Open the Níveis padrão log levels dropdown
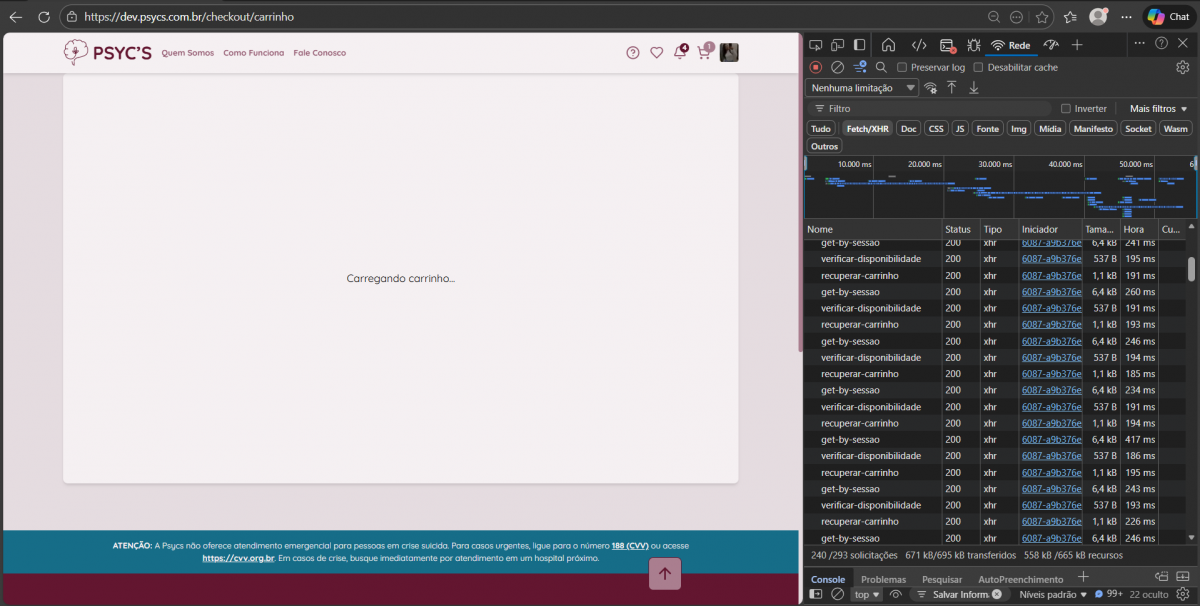The height and width of the screenshot is (606, 1200). click(1052, 594)
